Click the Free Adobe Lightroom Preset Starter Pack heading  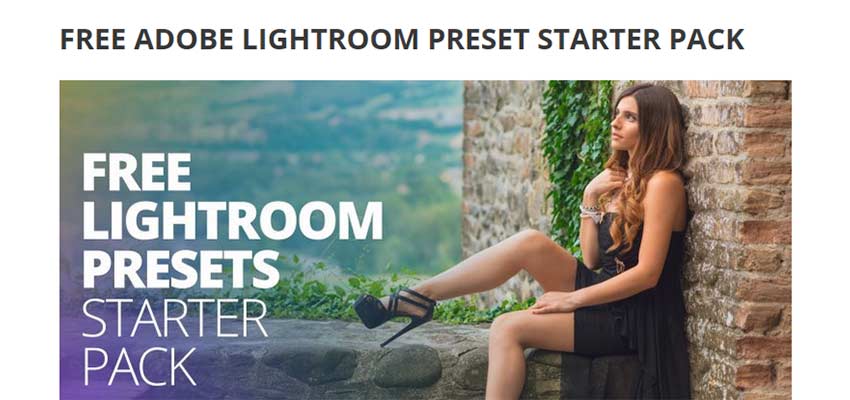[402, 39]
